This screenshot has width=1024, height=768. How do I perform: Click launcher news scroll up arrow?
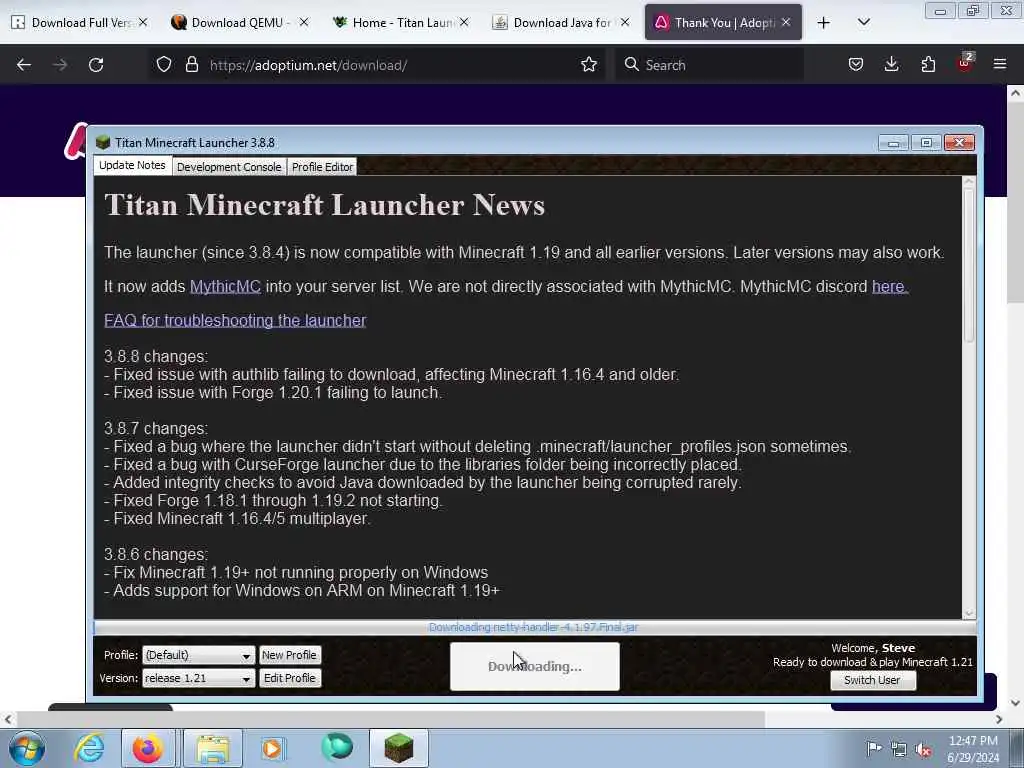click(969, 182)
